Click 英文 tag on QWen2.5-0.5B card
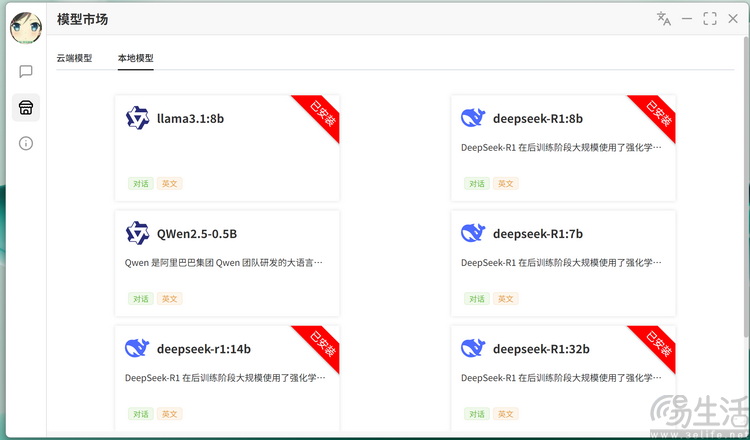The image size is (750, 440). pos(169,299)
